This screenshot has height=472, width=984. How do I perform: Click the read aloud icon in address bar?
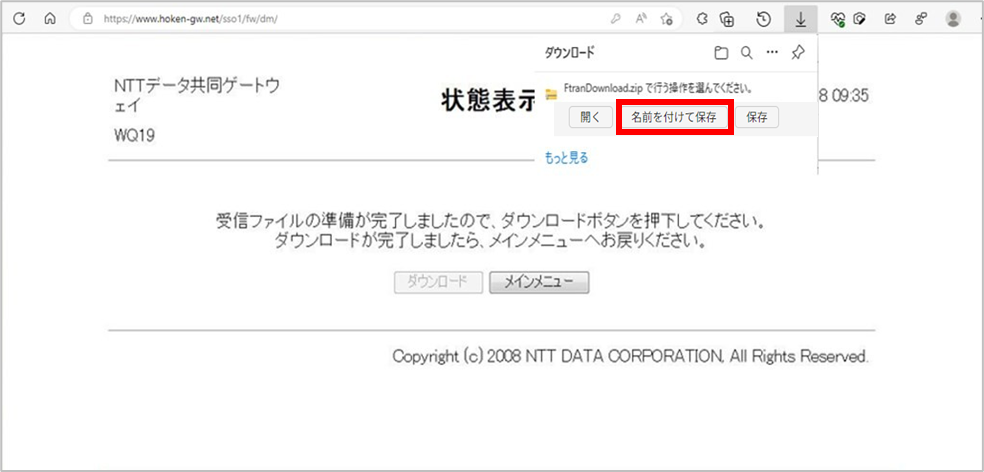(641, 18)
